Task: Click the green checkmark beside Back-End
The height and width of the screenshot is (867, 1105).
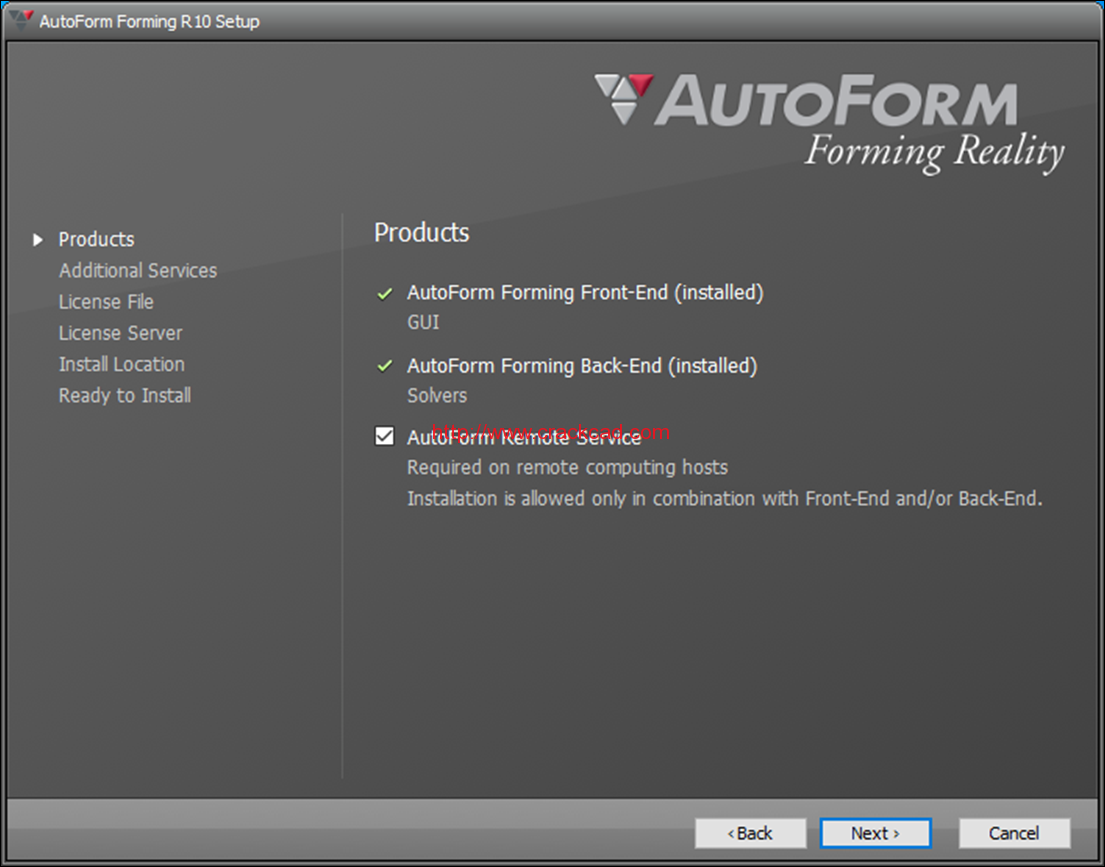Action: pos(385,366)
